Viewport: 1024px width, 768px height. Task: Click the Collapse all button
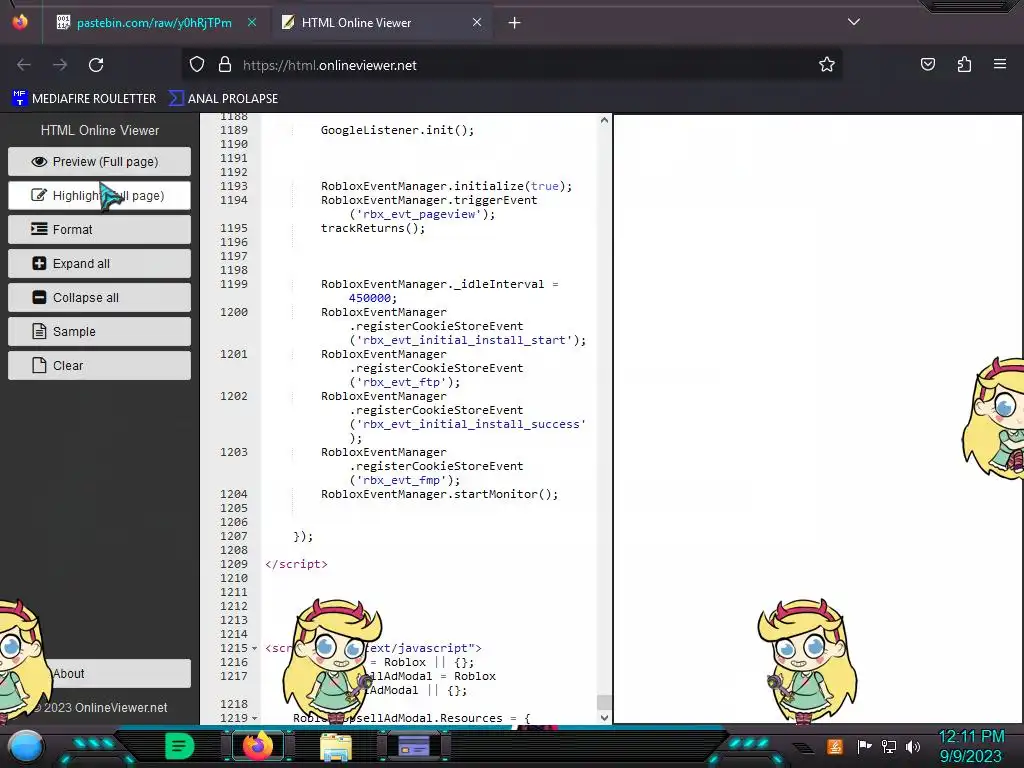(99, 297)
